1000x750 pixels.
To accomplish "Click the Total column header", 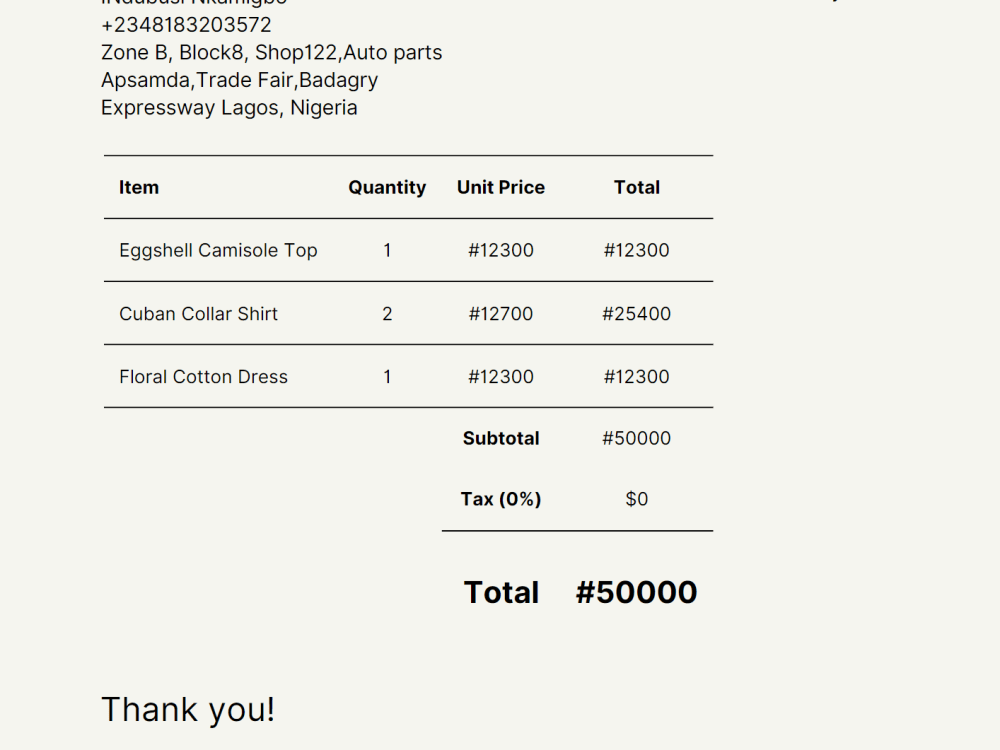I will [636, 188].
